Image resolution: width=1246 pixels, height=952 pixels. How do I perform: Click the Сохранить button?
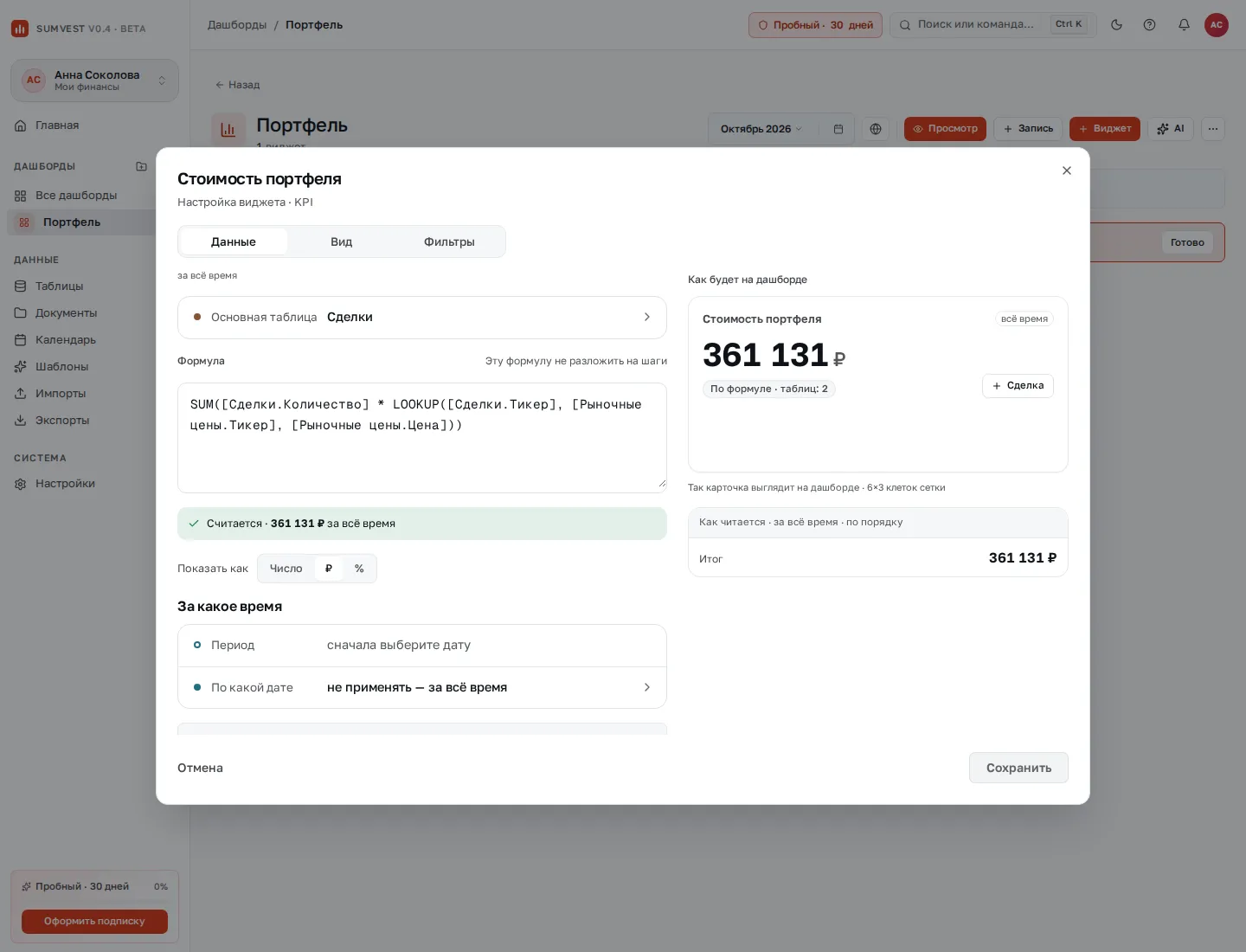(x=1018, y=768)
